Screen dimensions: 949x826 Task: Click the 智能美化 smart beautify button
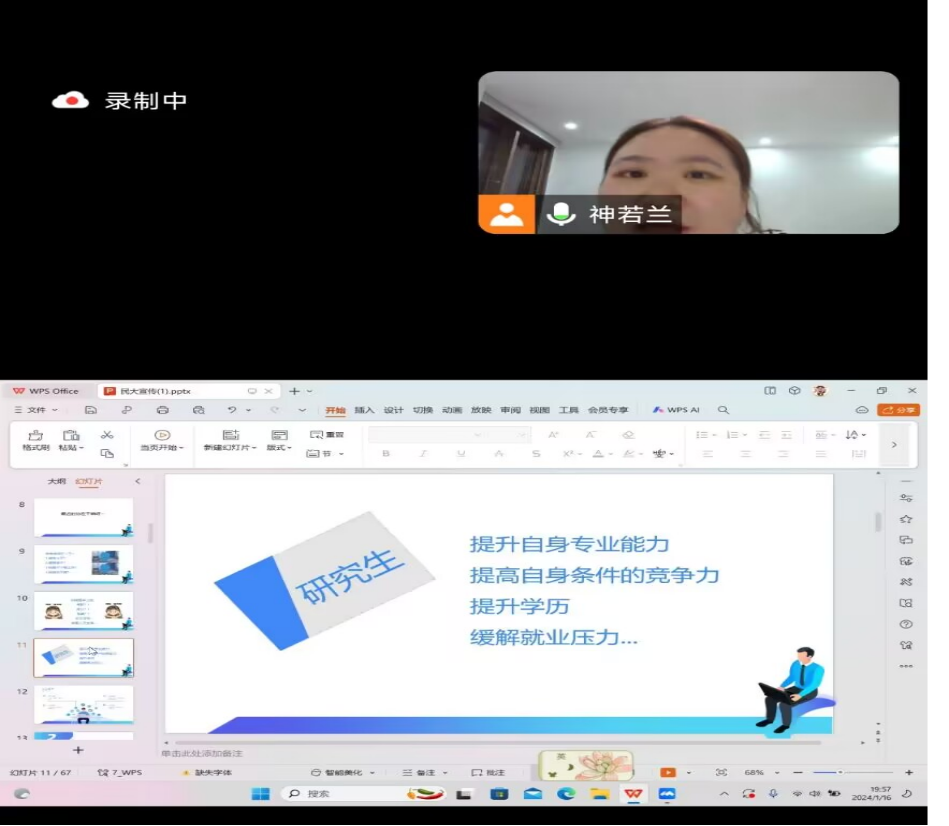click(x=343, y=773)
